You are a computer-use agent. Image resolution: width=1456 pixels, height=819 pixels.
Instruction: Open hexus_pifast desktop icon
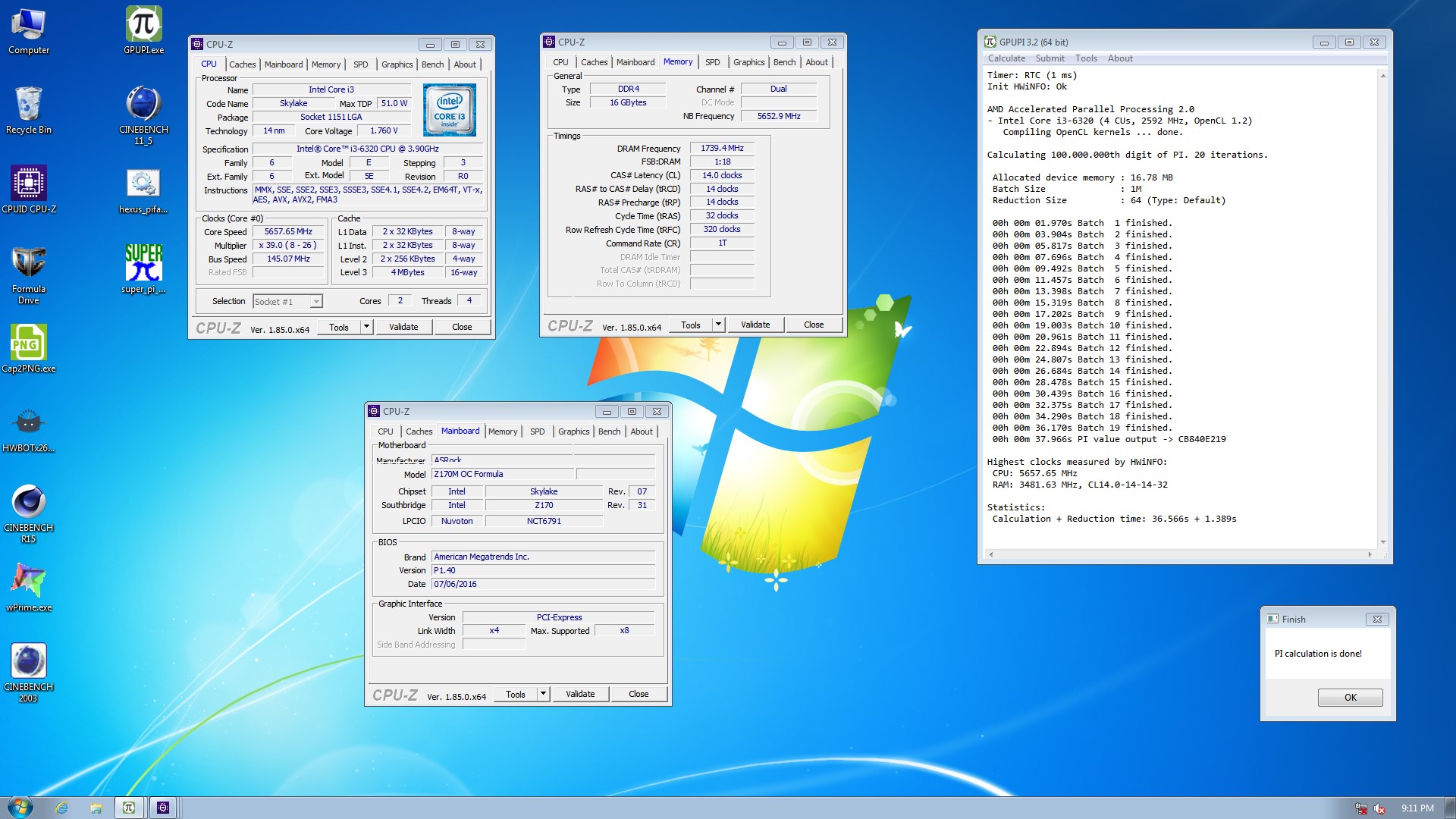click(144, 190)
